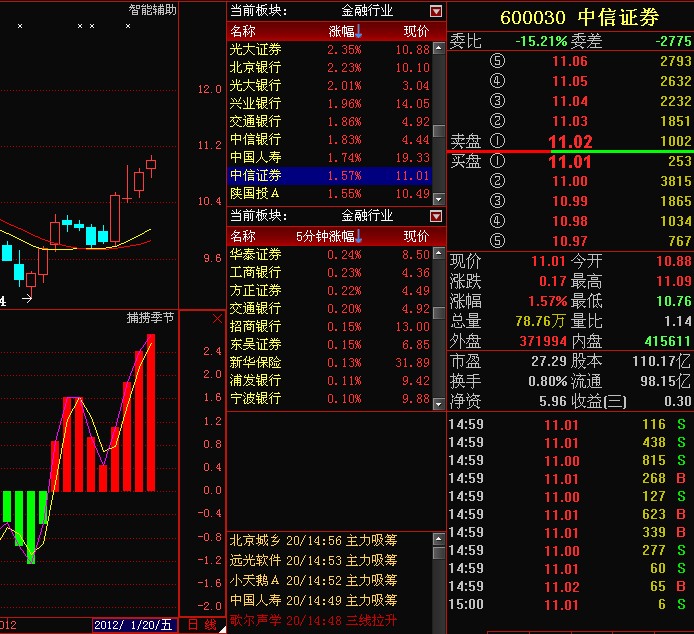The height and width of the screenshot is (634, 694).
Task: Click the 2012/1/20 date box below the chart
Action: (135, 625)
